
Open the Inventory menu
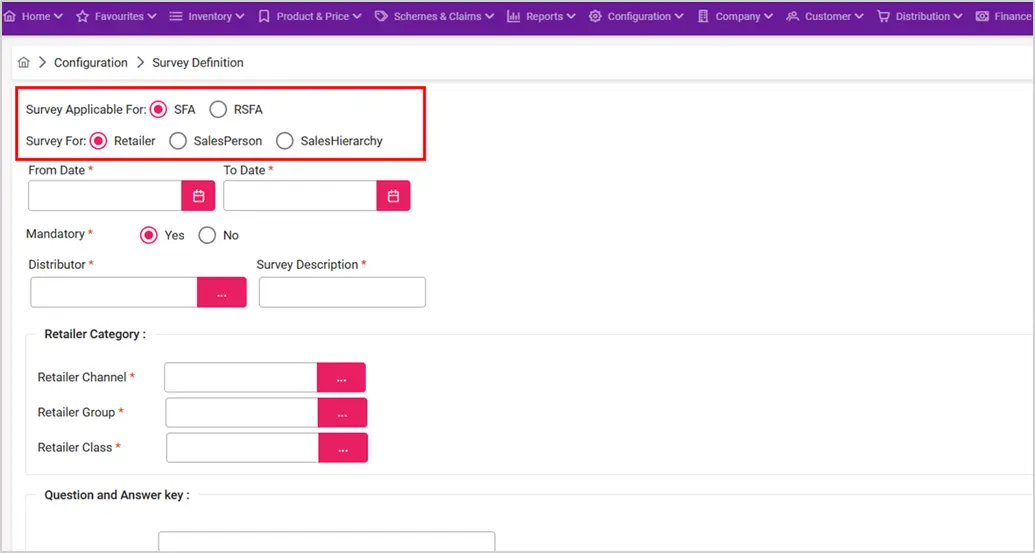207,16
